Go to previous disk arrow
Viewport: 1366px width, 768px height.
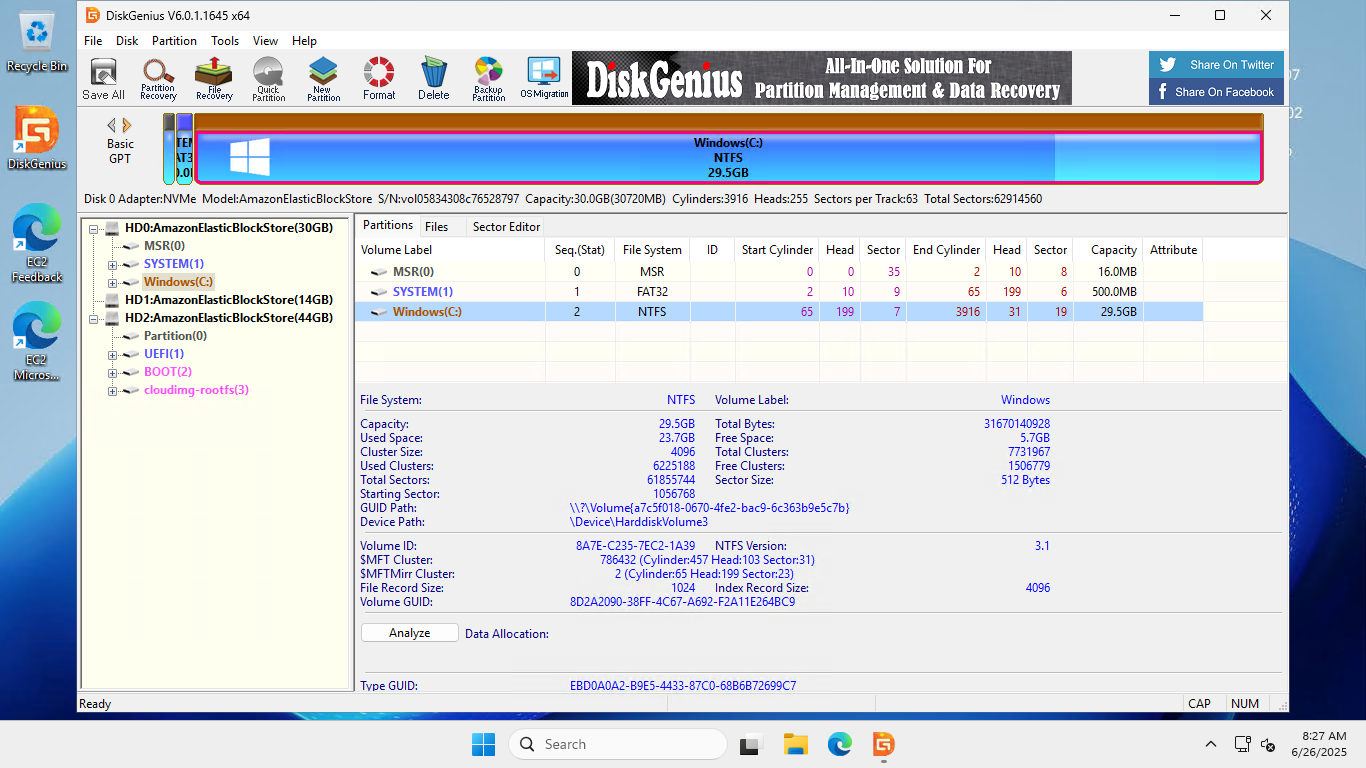(x=112, y=125)
